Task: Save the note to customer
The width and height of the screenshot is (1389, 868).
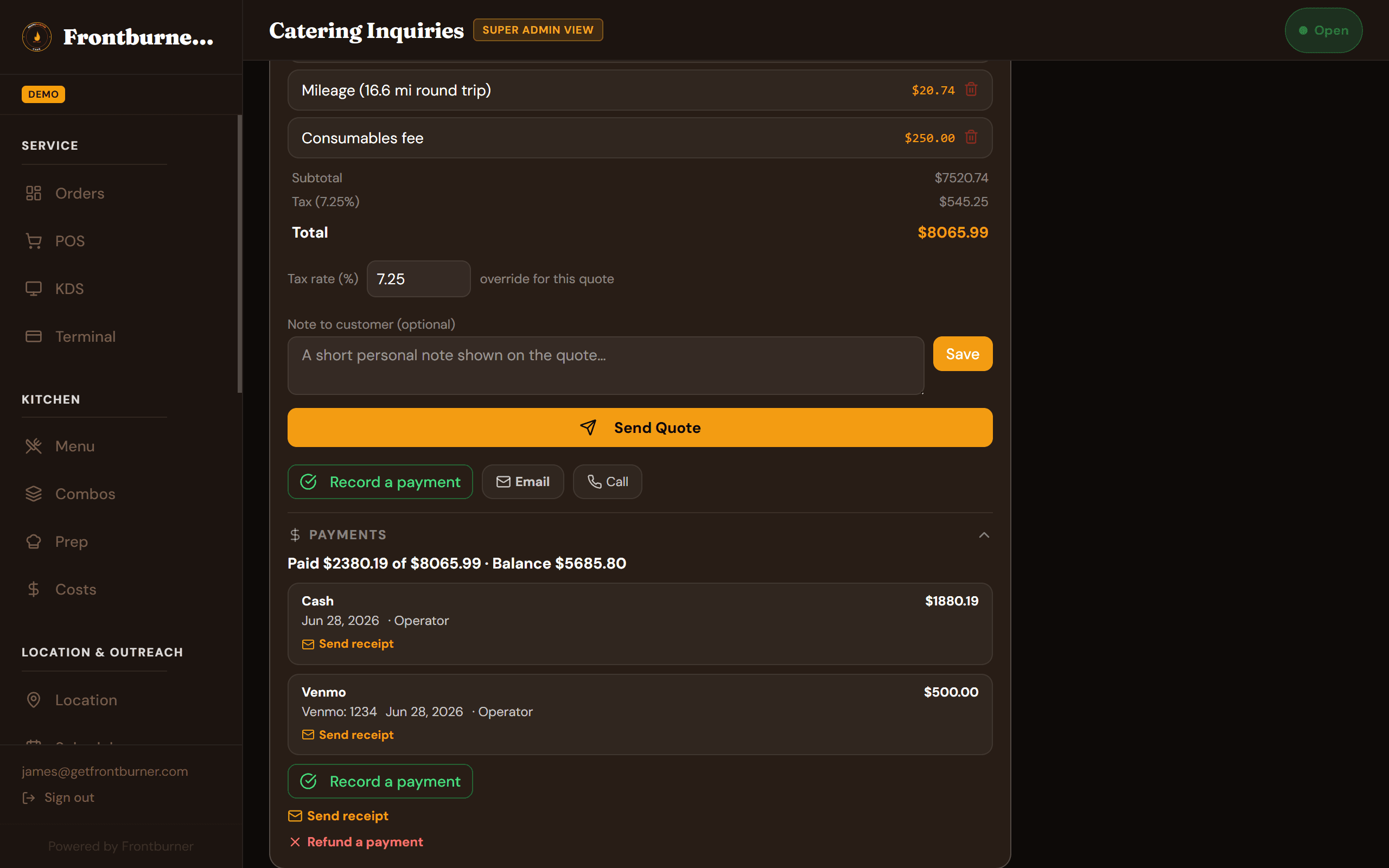Action: click(x=963, y=354)
